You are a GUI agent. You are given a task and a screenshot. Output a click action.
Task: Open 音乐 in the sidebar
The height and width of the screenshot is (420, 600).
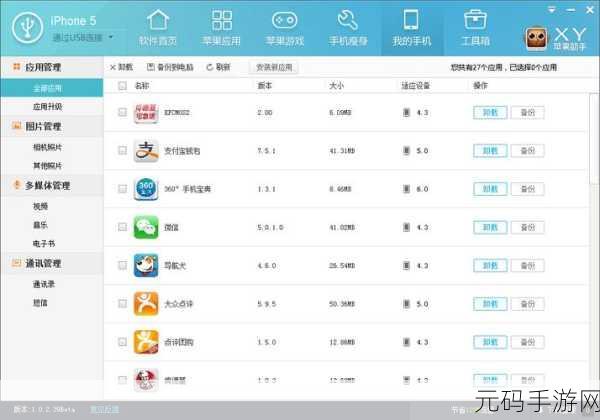tap(40, 225)
